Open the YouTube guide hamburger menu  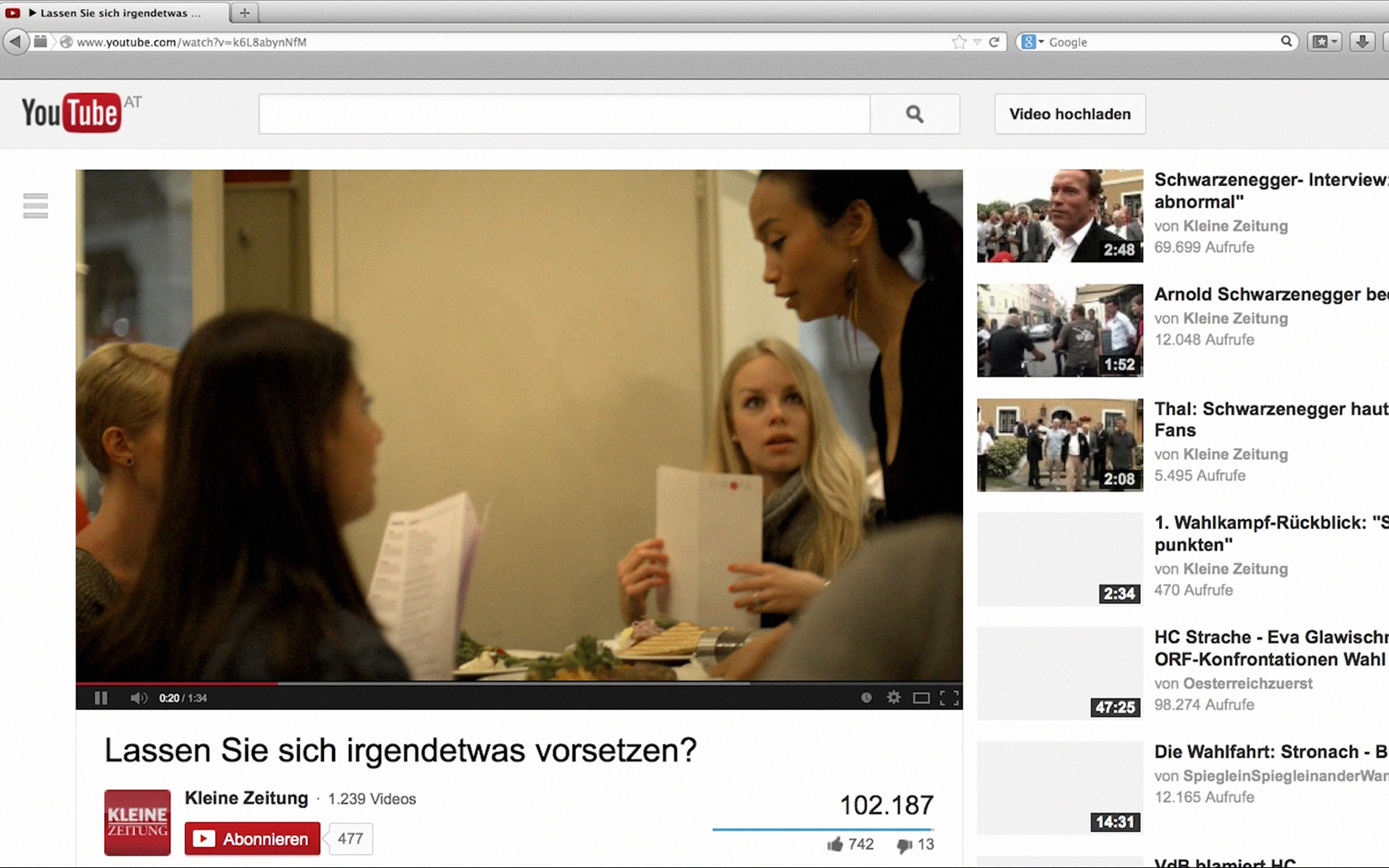[x=36, y=205]
